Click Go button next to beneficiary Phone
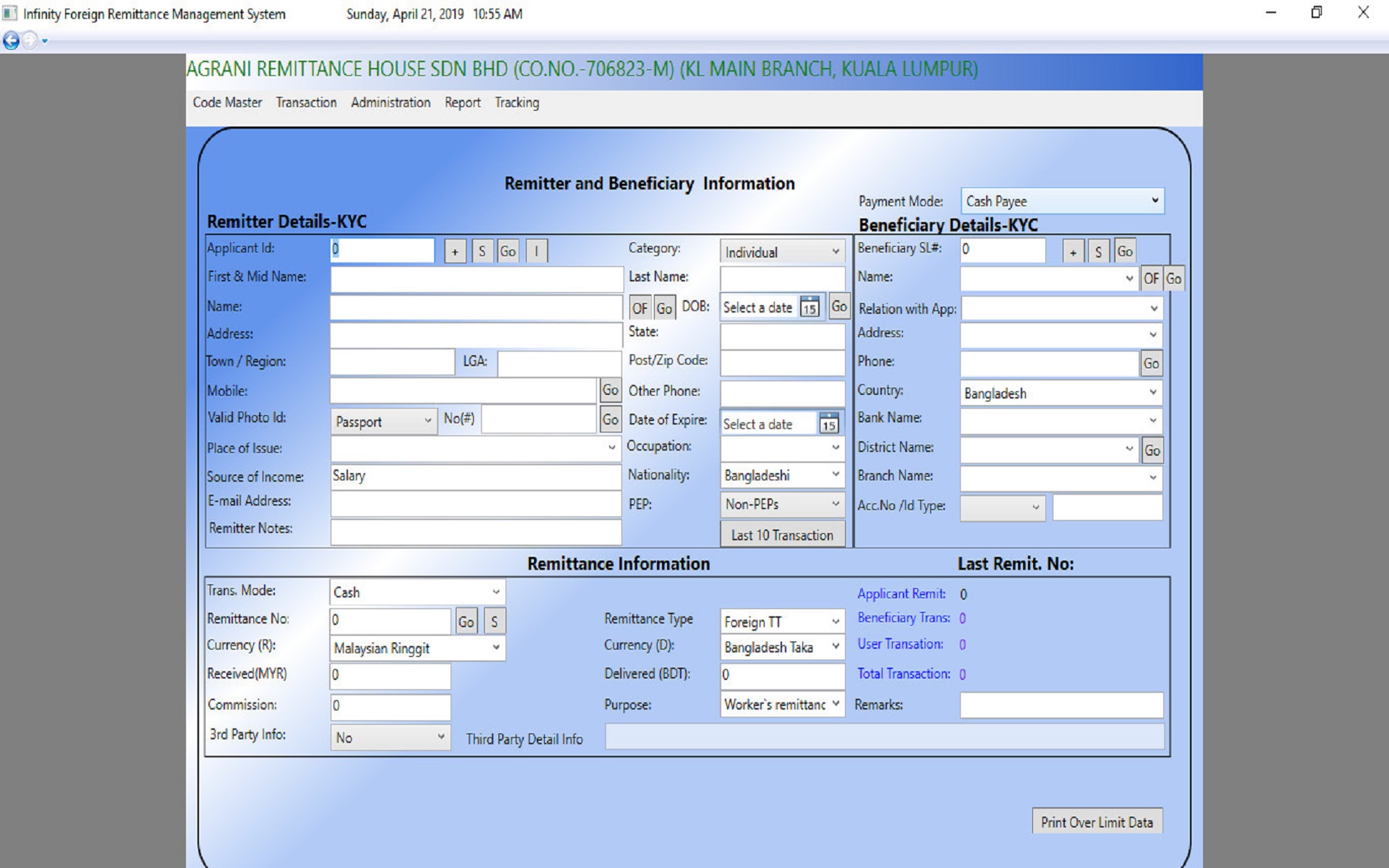 [1151, 363]
